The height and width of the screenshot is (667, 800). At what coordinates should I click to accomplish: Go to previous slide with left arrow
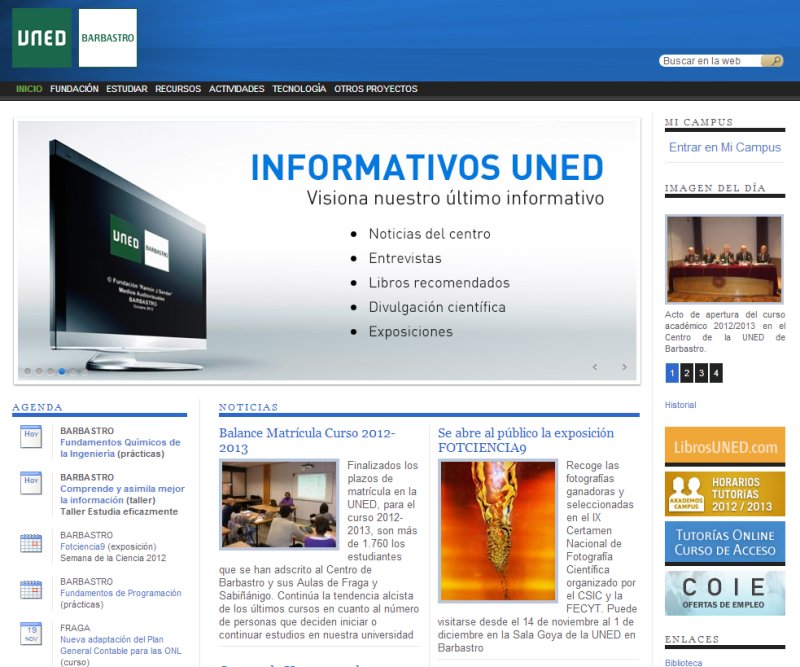tap(595, 367)
